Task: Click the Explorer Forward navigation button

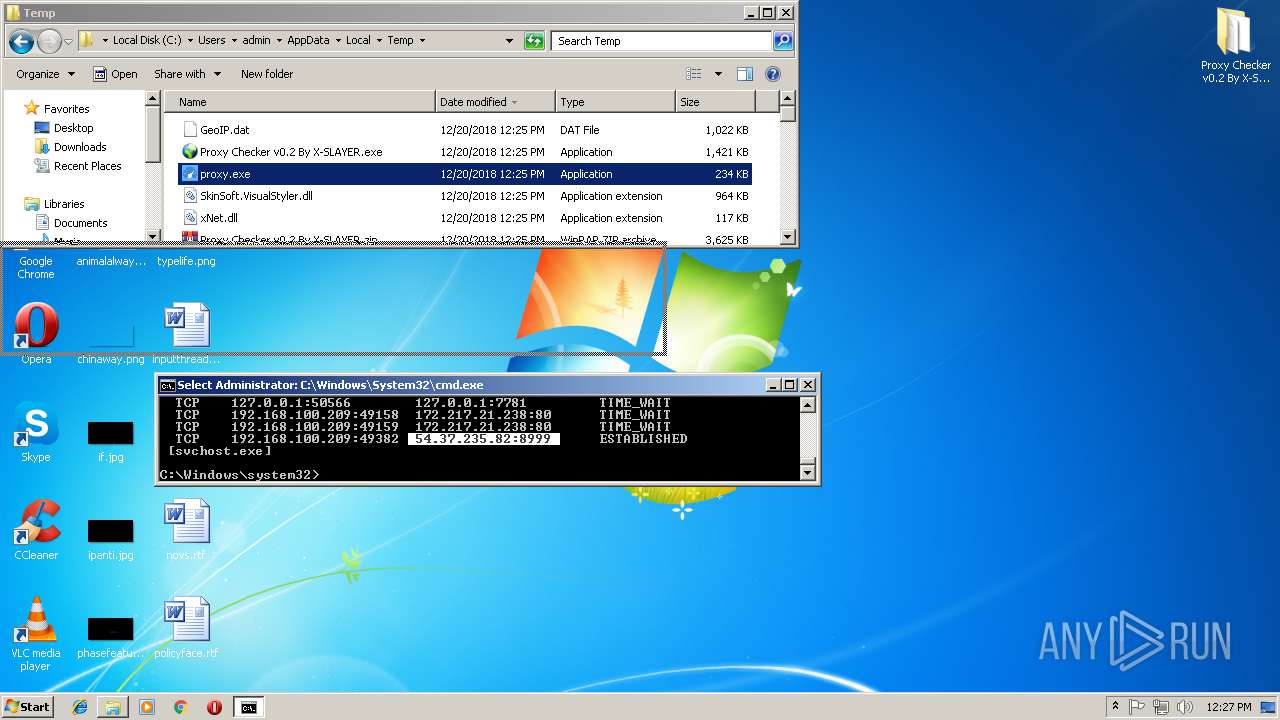Action: tap(49, 41)
